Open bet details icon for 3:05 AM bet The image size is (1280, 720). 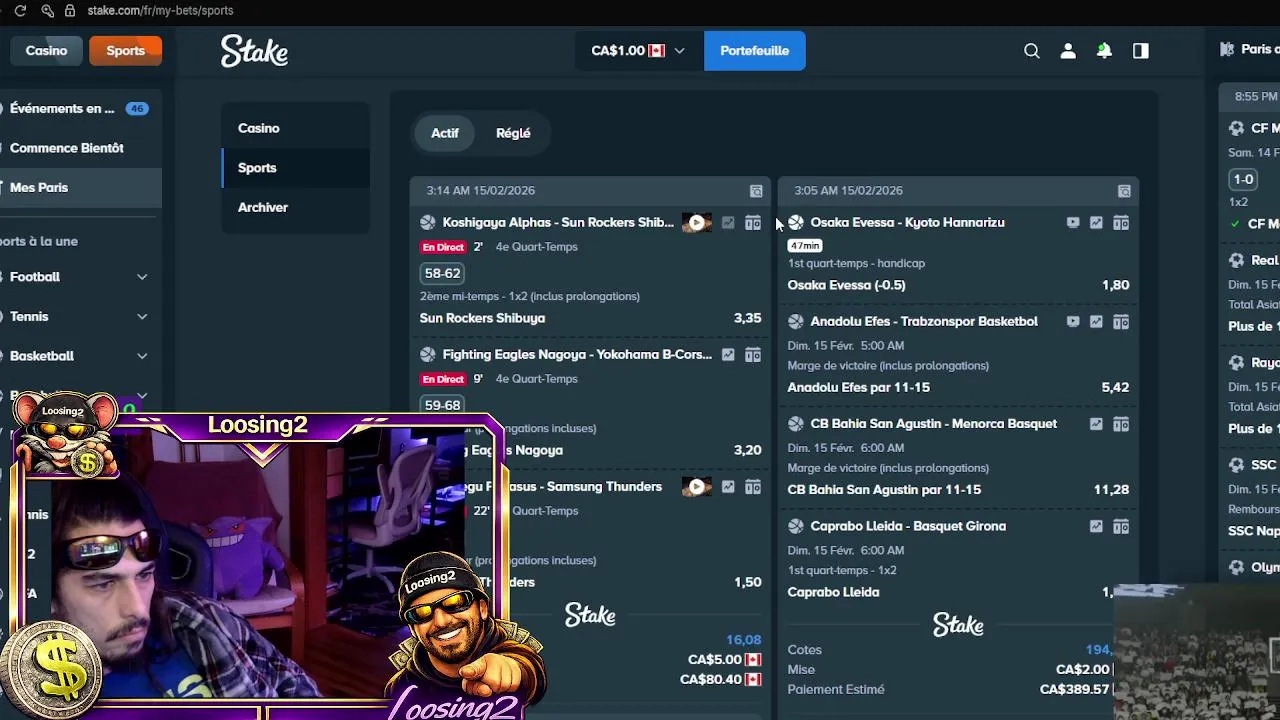pos(1124,191)
